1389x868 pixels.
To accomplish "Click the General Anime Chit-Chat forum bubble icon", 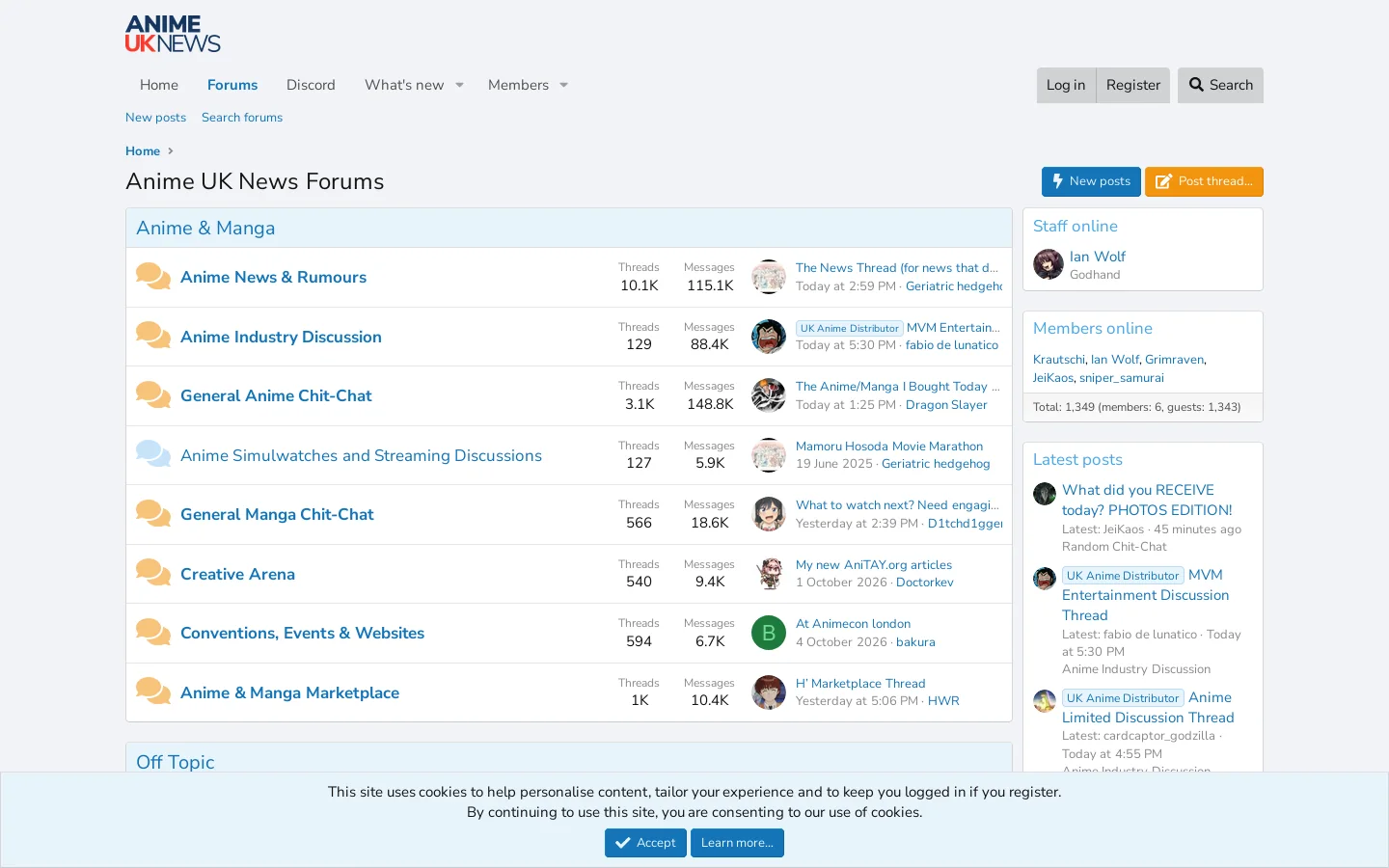I will (153, 395).
